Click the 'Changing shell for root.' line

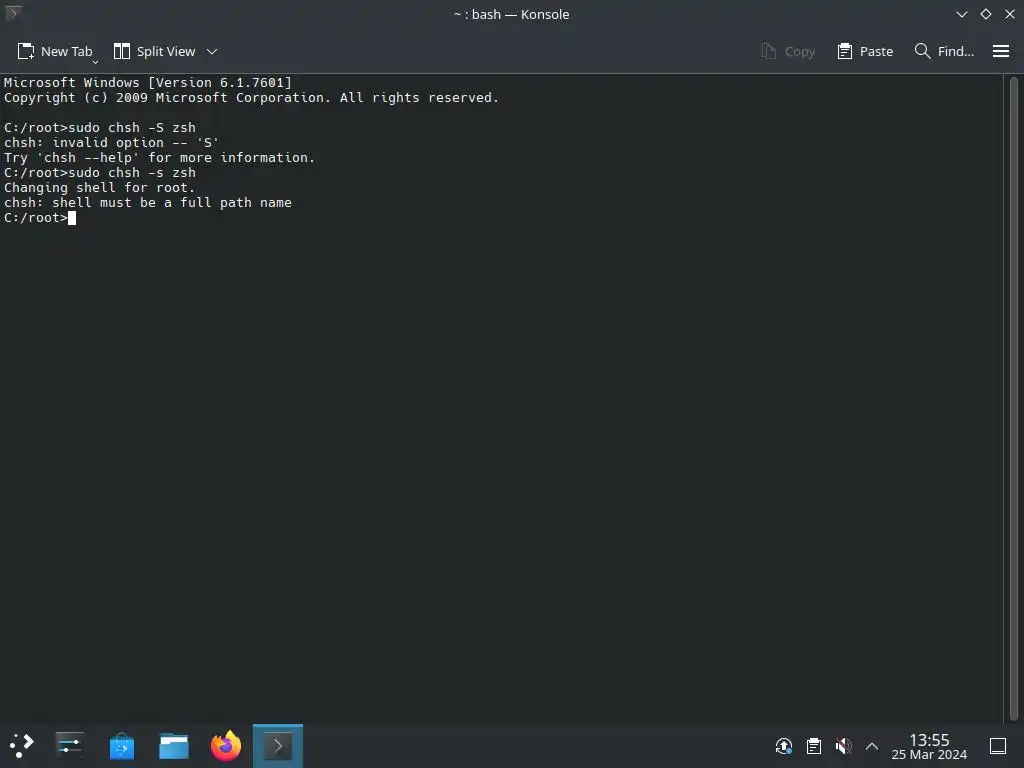pos(99,187)
